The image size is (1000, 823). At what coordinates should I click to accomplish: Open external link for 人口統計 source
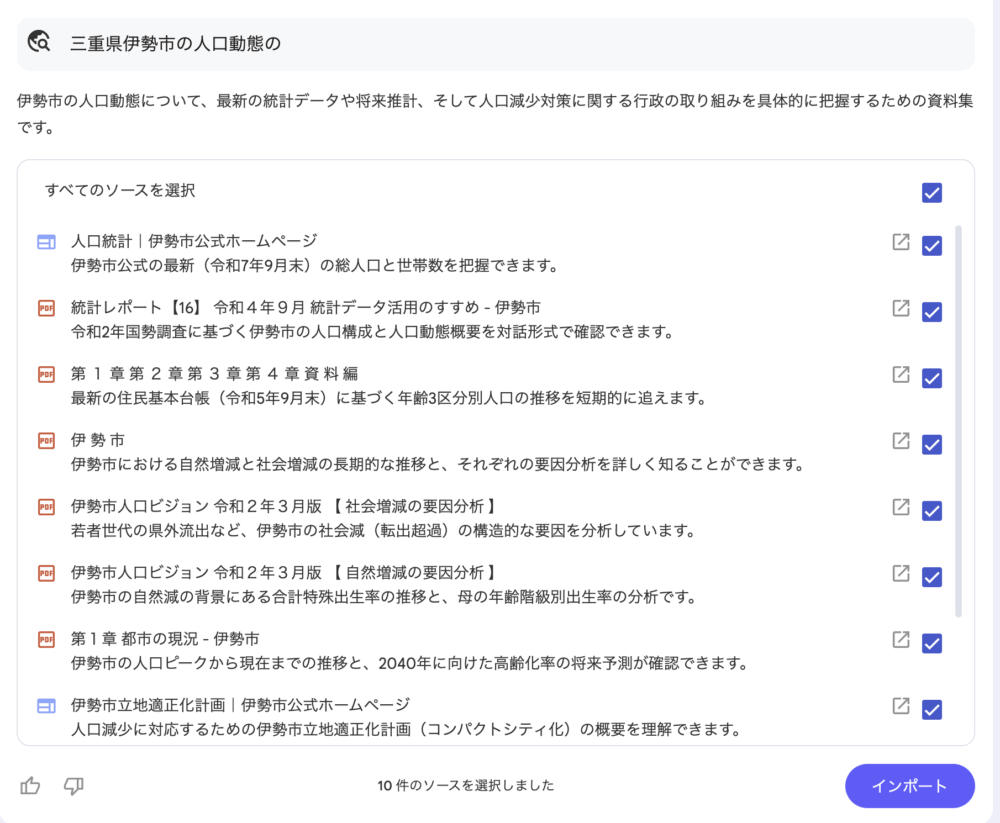(901, 242)
